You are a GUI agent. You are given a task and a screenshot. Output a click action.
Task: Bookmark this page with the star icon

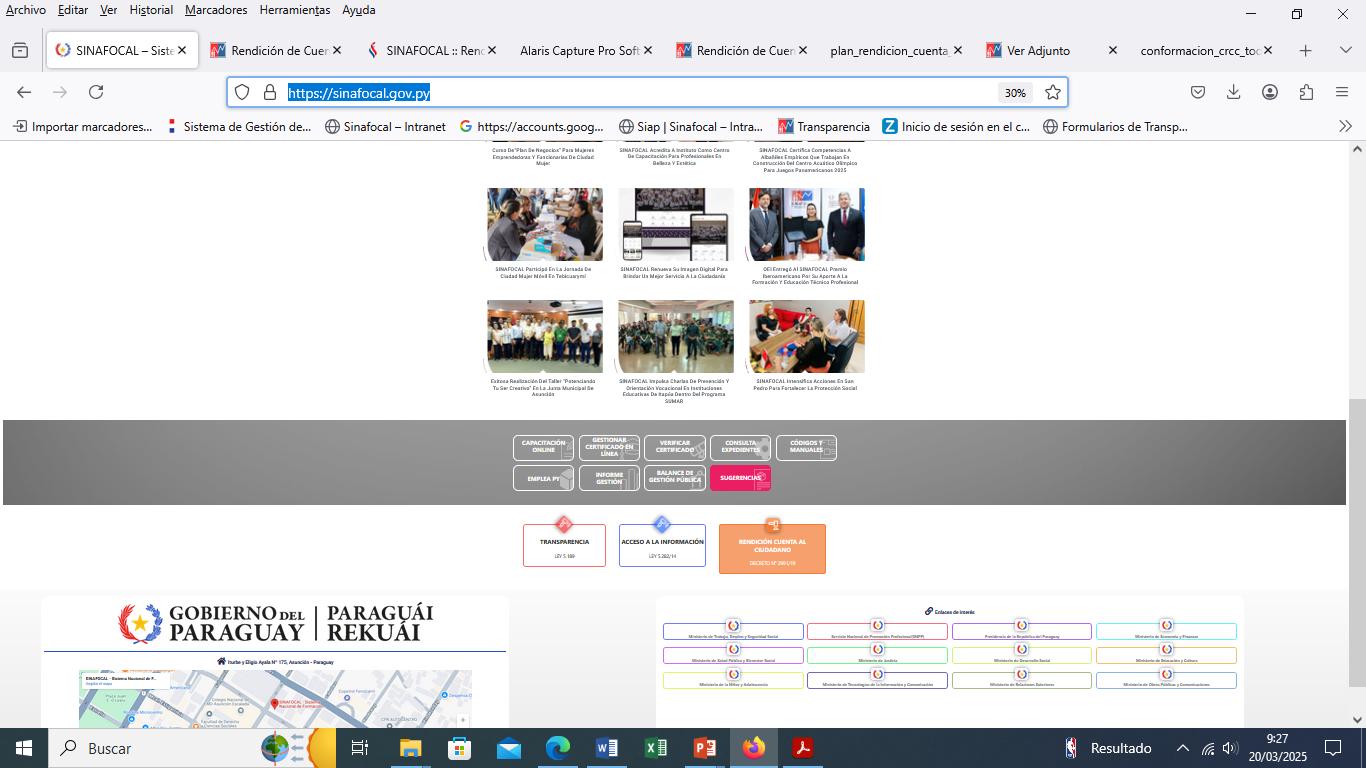click(1052, 92)
